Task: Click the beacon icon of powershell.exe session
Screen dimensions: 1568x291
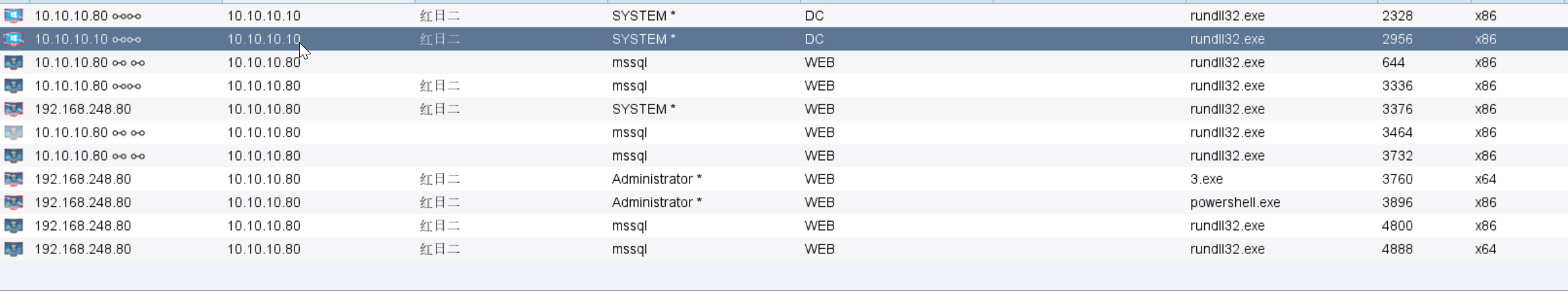Action: pyautogui.click(x=13, y=202)
